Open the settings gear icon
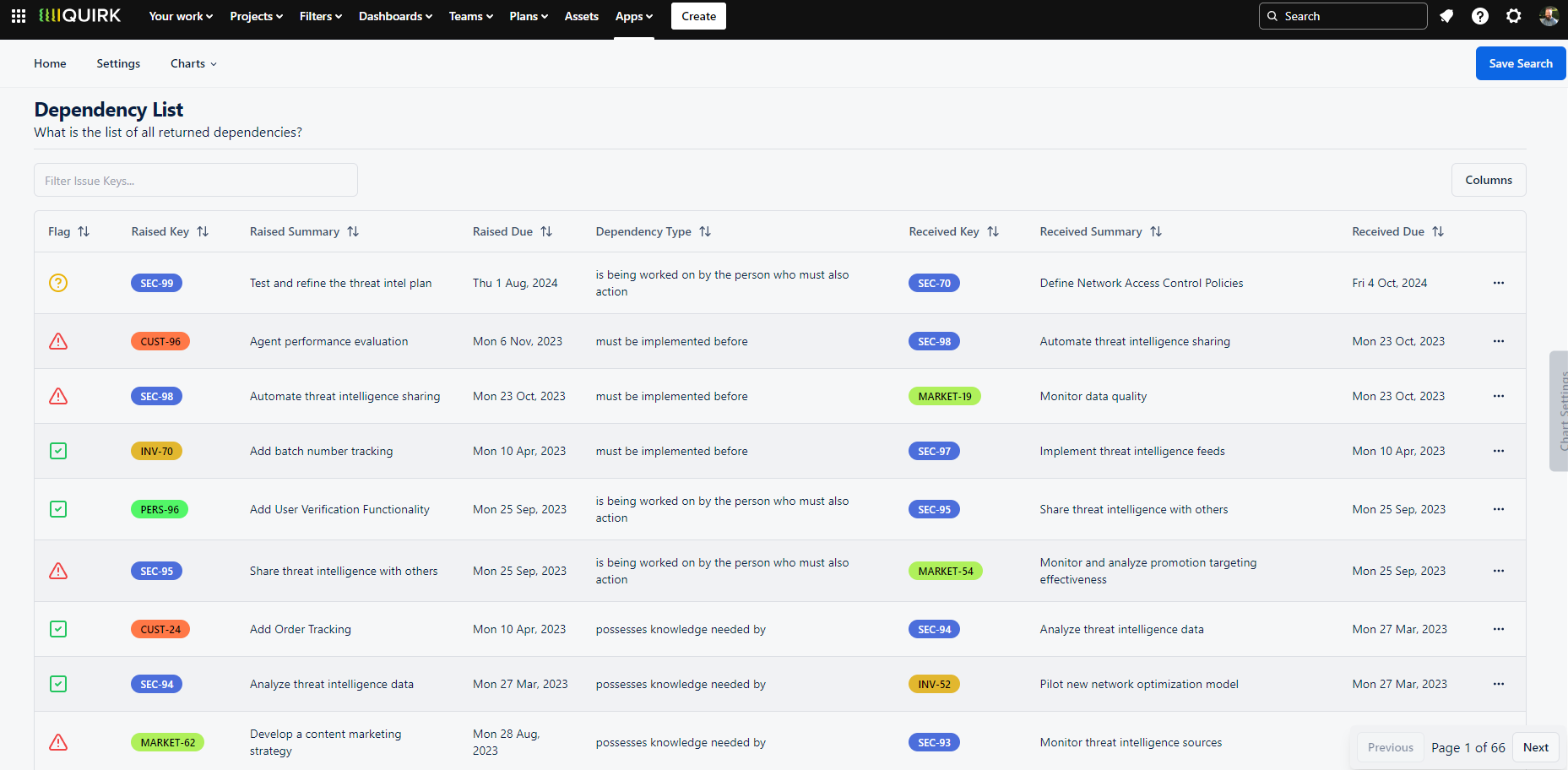 pos(1514,16)
